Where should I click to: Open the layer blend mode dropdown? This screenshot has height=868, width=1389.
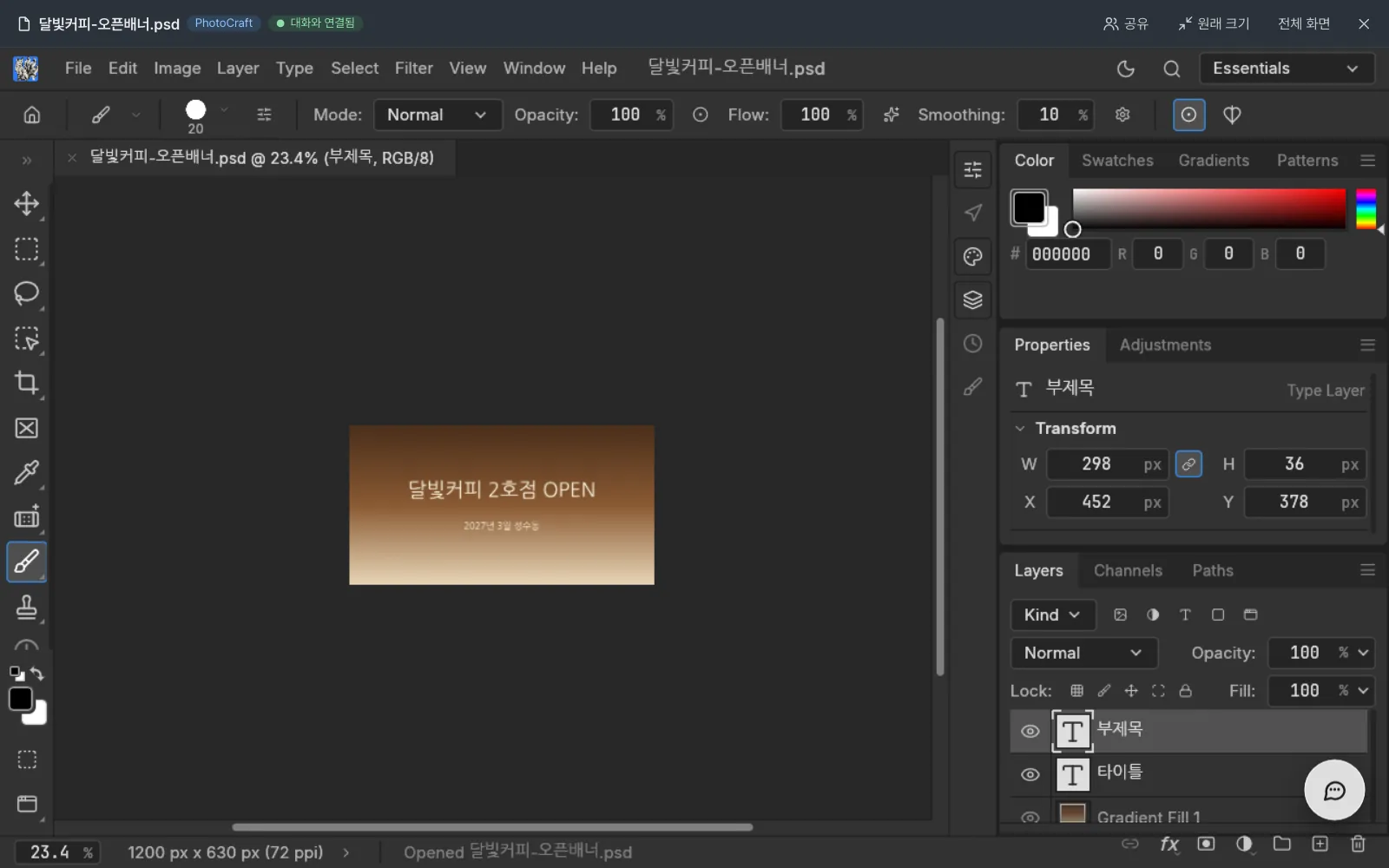[1083, 653]
